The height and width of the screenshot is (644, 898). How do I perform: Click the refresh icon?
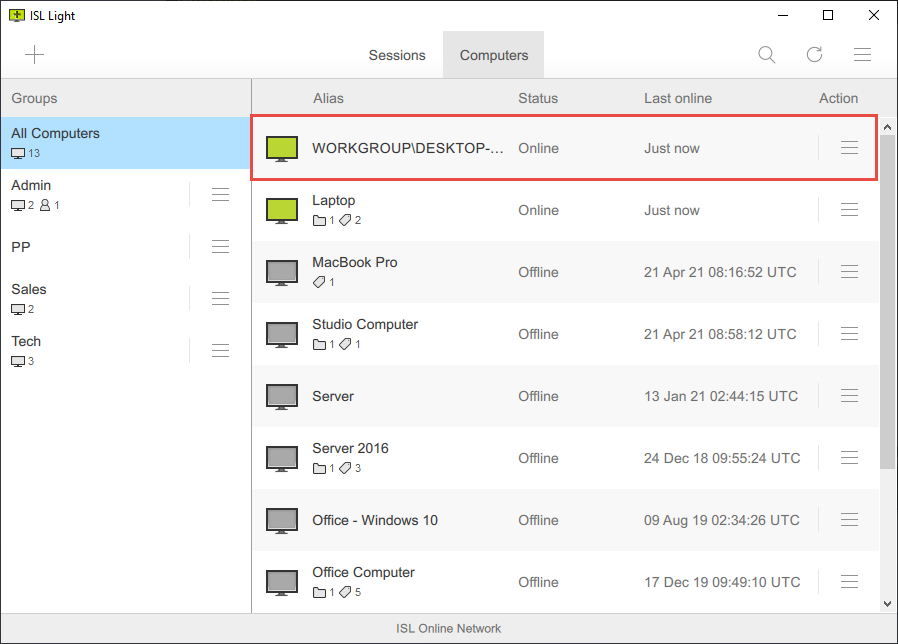tap(814, 54)
